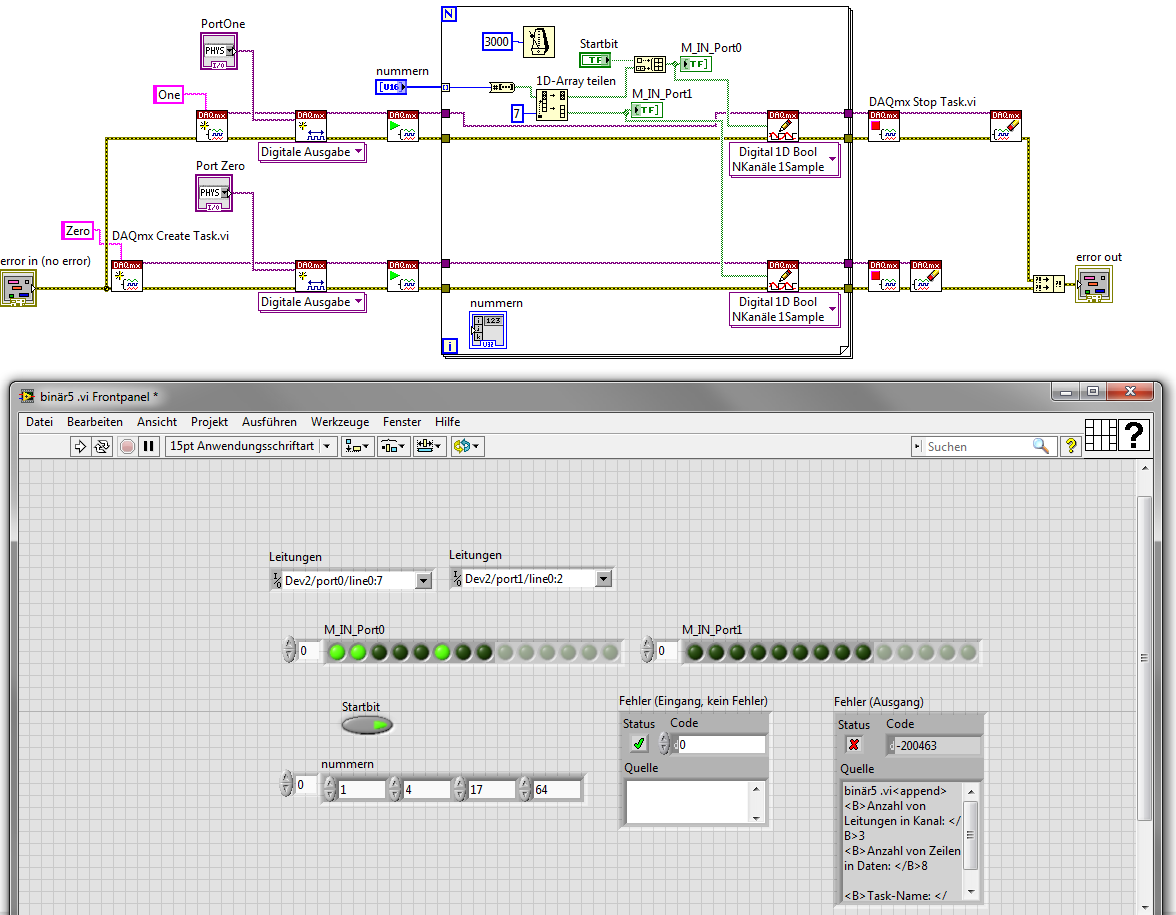Click the Run arrow toolbar icon
The height and width of the screenshot is (915, 1176).
(80, 447)
